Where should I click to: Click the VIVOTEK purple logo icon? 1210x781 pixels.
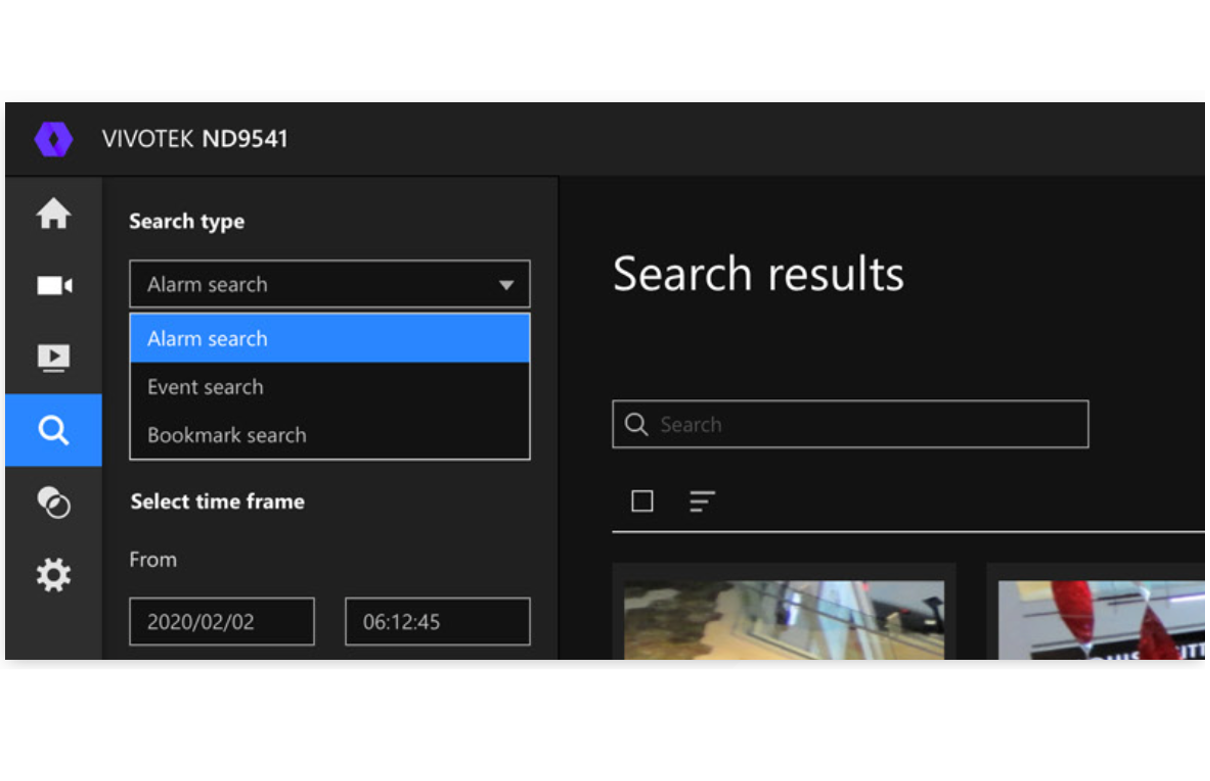click(54, 139)
